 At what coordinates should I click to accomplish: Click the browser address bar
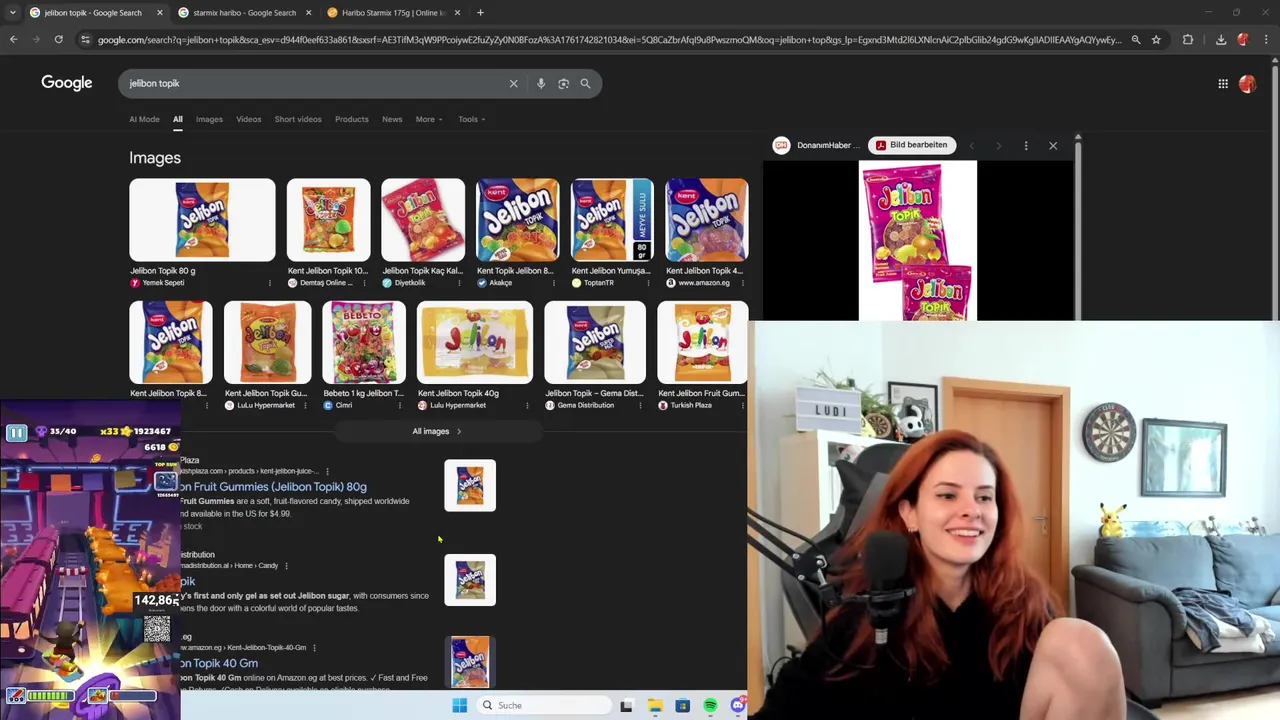(610, 40)
